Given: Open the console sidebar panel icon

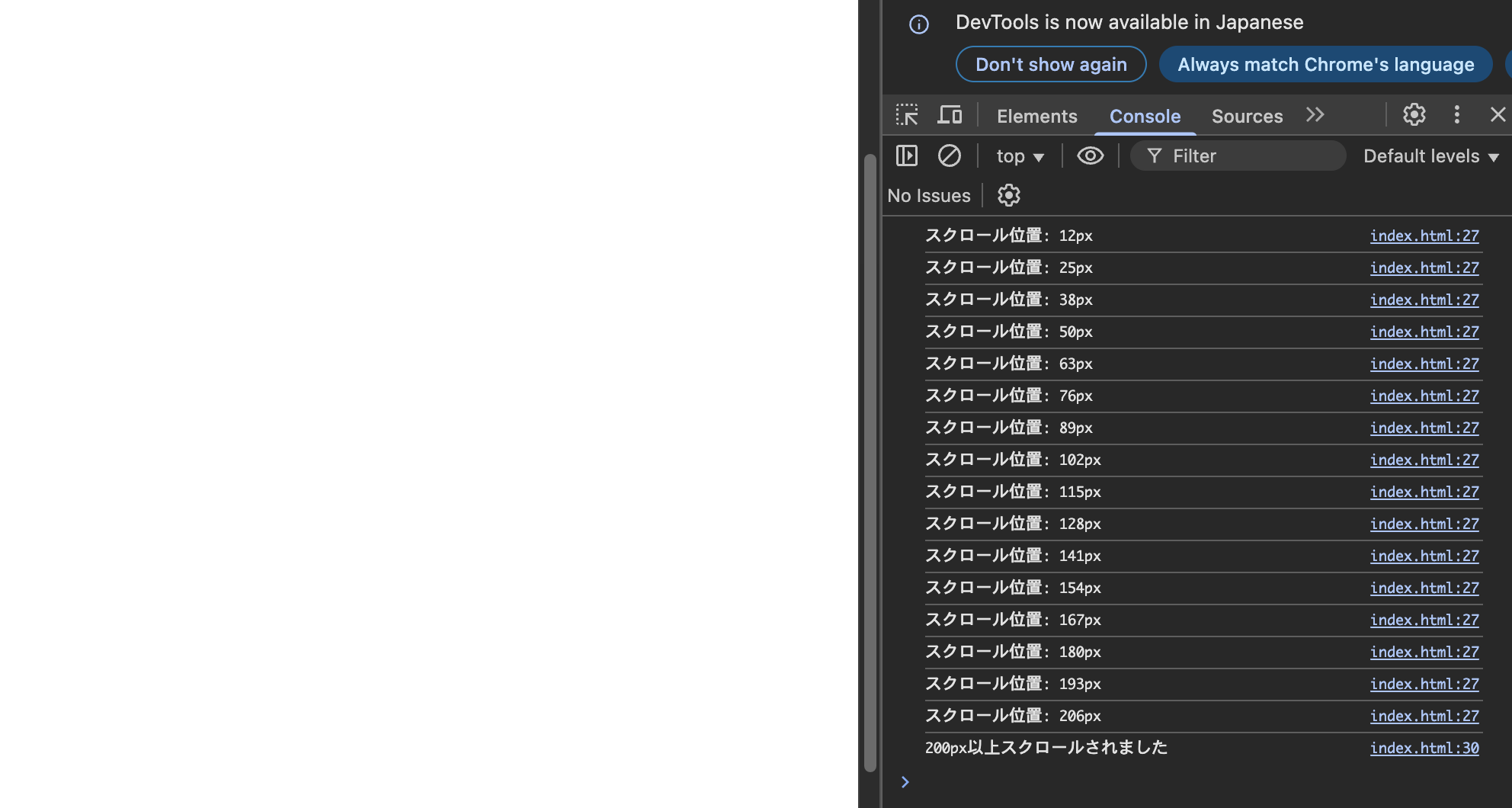Looking at the screenshot, I should (x=907, y=156).
